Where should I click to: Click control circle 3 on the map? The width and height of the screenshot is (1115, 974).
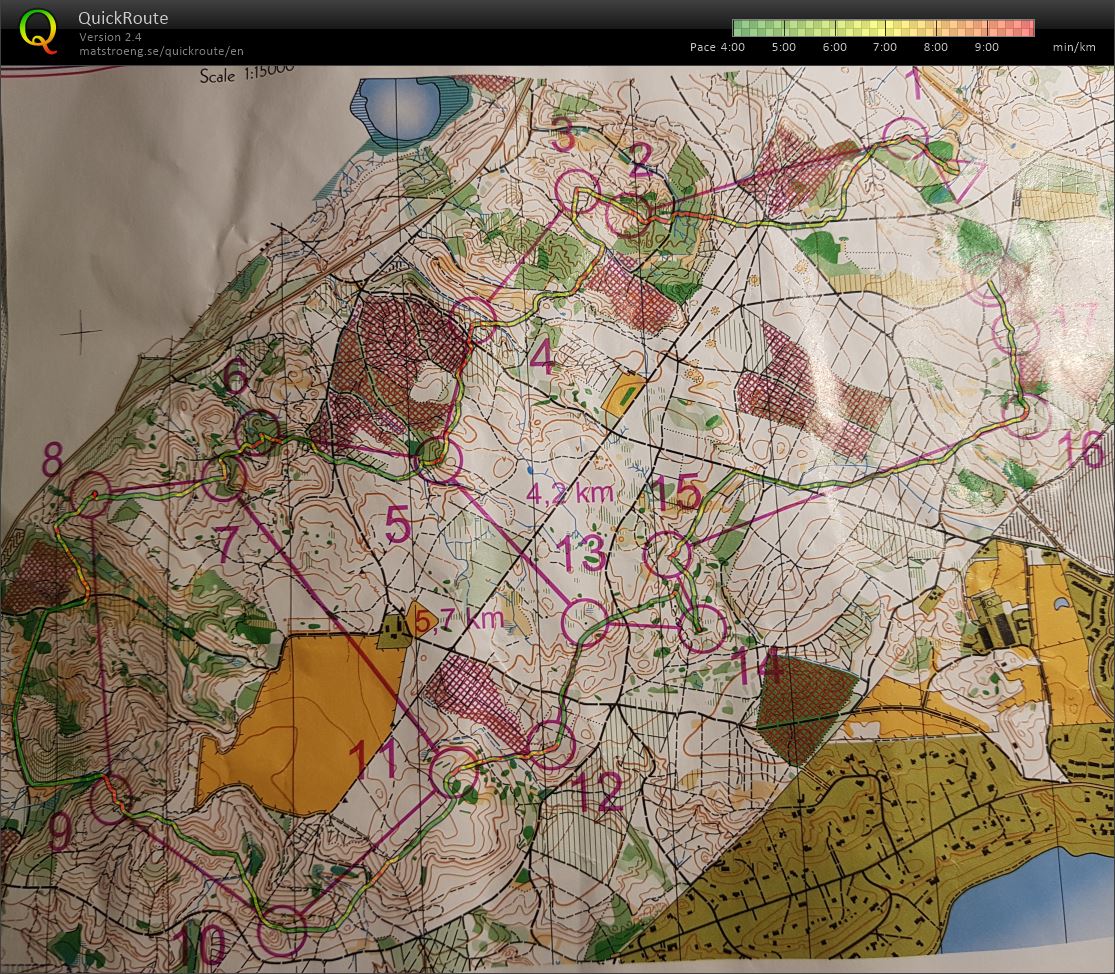point(577,192)
